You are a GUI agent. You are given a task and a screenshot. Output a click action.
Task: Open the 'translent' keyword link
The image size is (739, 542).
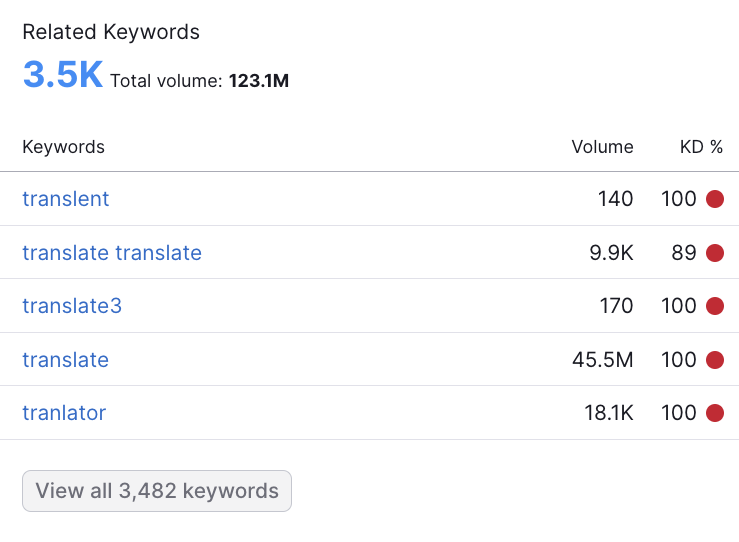(66, 199)
